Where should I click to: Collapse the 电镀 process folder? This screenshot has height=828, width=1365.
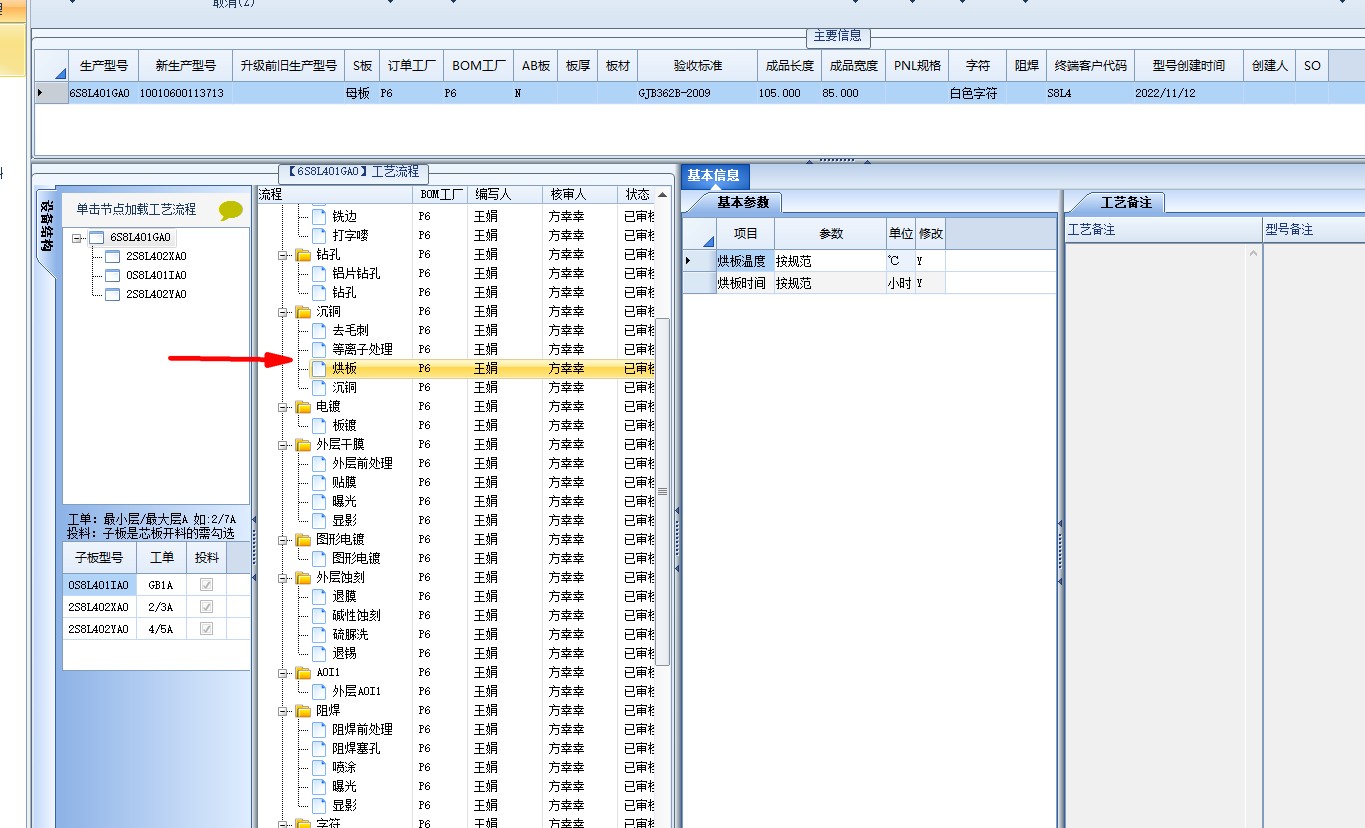(x=283, y=407)
